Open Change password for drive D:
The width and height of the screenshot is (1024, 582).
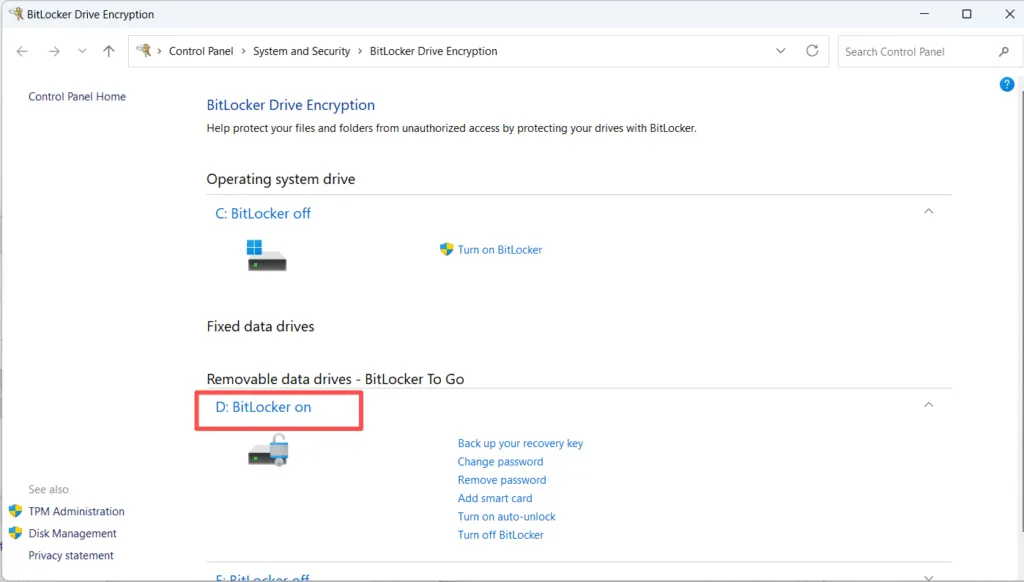coord(500,461)
